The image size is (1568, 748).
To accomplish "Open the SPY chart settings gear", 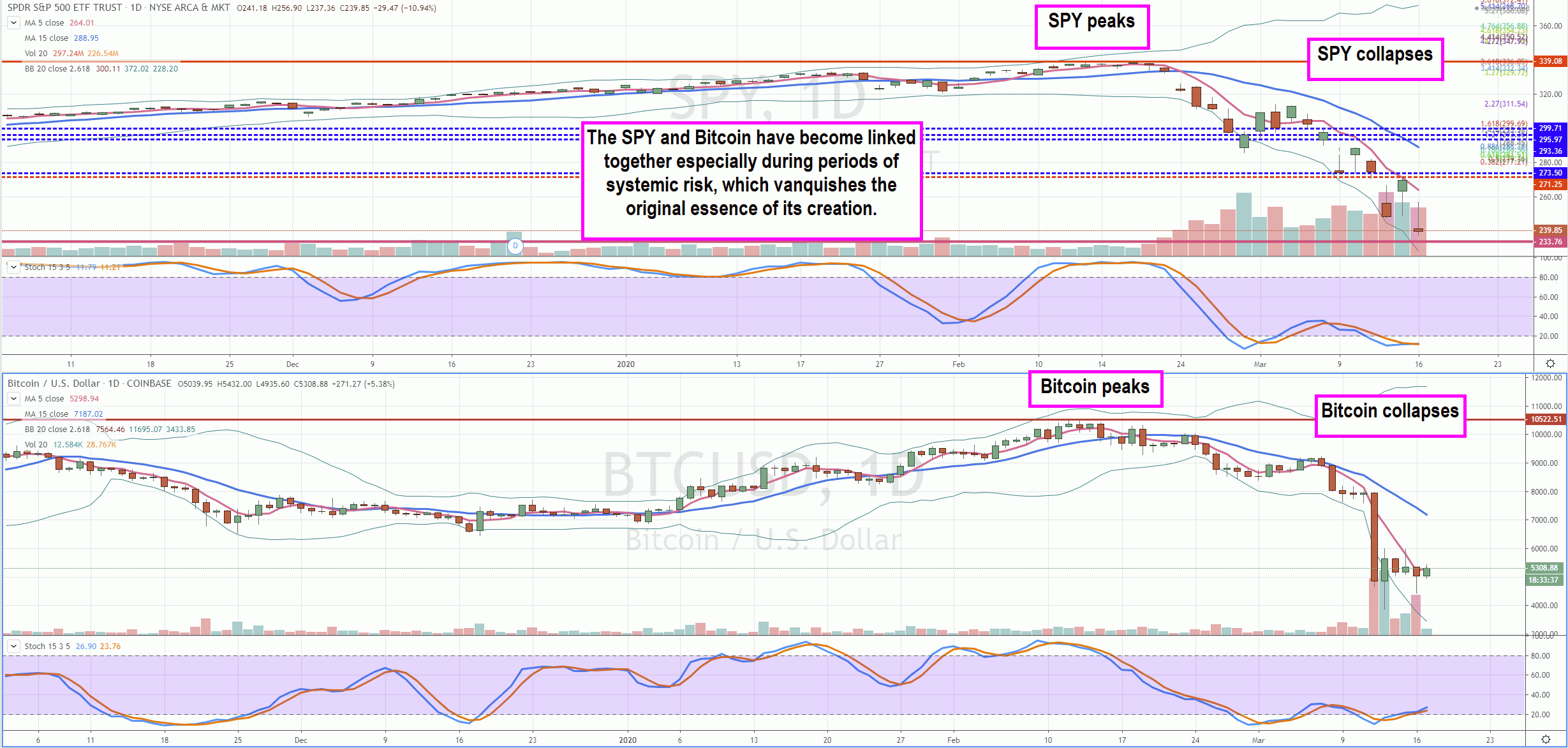I will tap(1550, 364).
